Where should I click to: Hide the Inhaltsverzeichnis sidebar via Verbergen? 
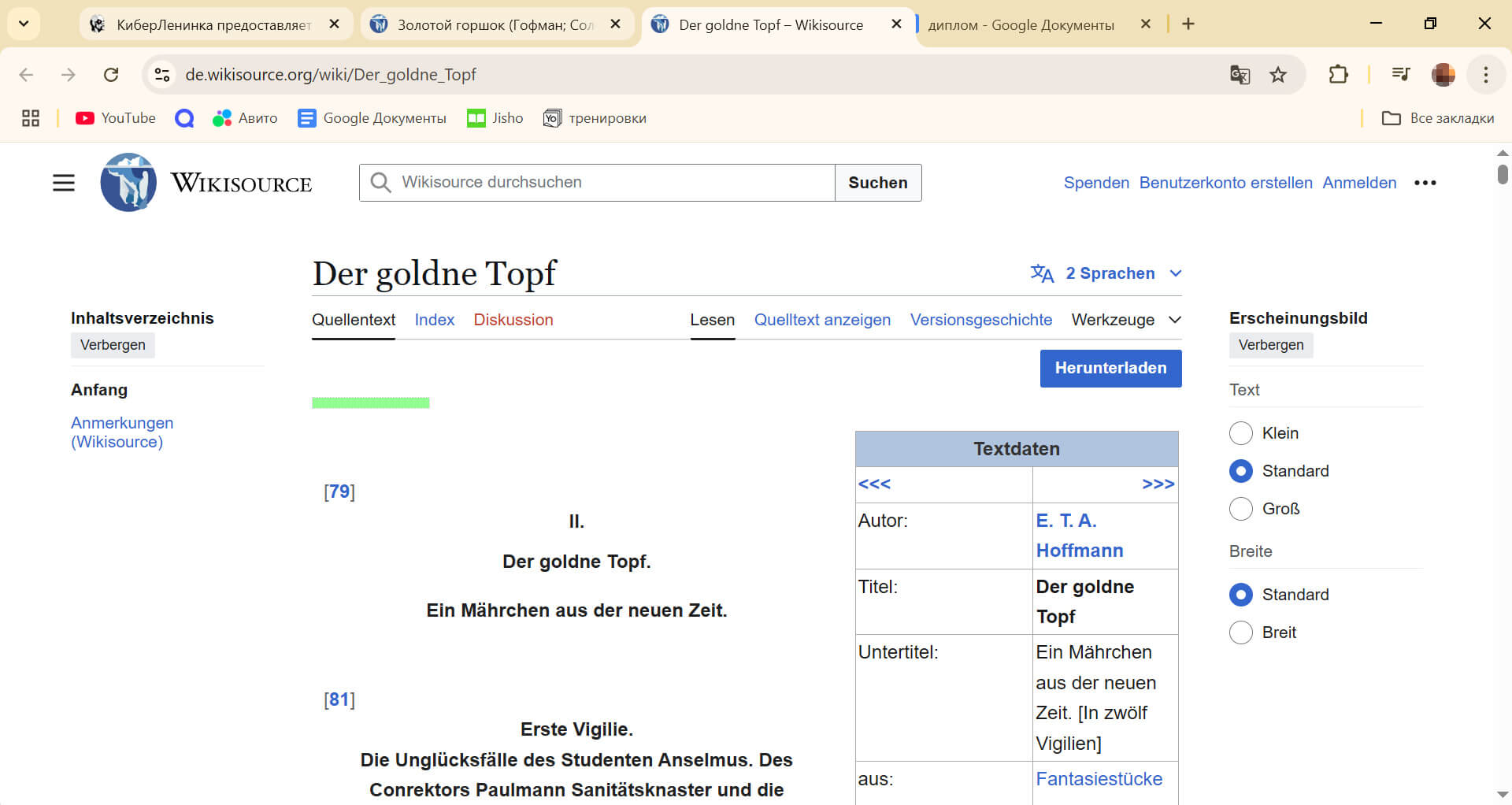tap(113, 345)
